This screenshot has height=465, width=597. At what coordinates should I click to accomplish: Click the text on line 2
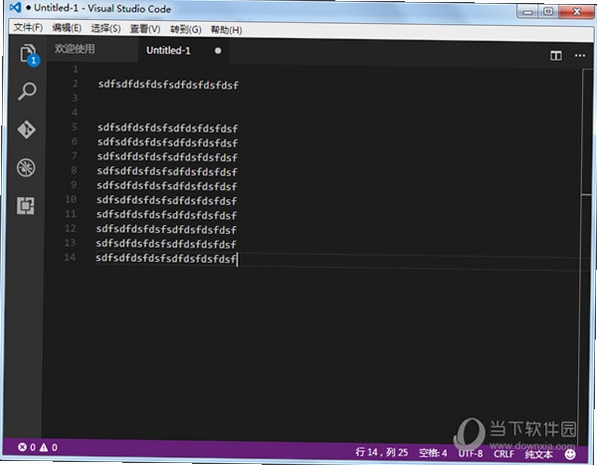(x=168, y=85)
